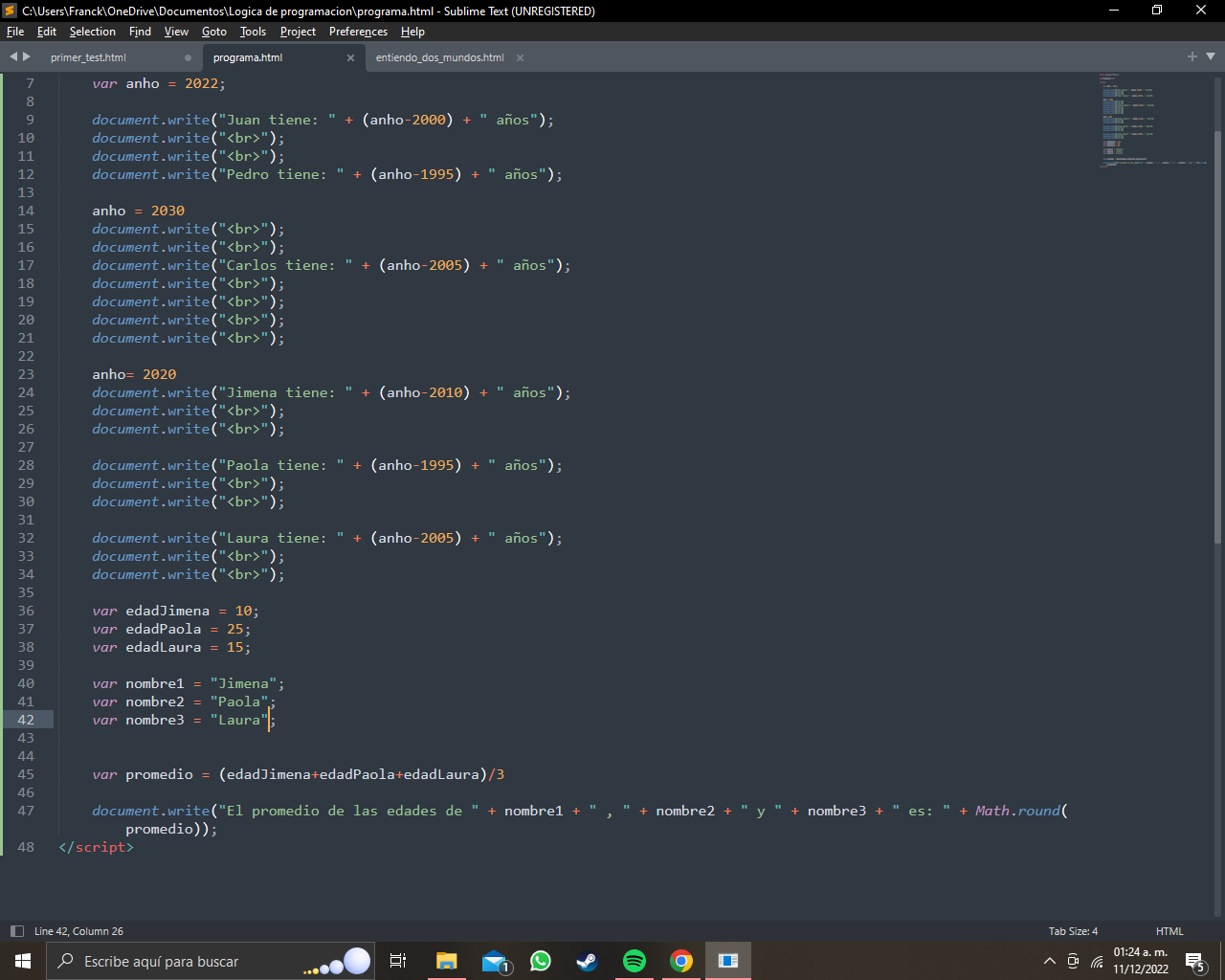Add a new tab with plus icon
Image resolution: width=1225 pixels, height=980 pixels.
pos(1192,56)
